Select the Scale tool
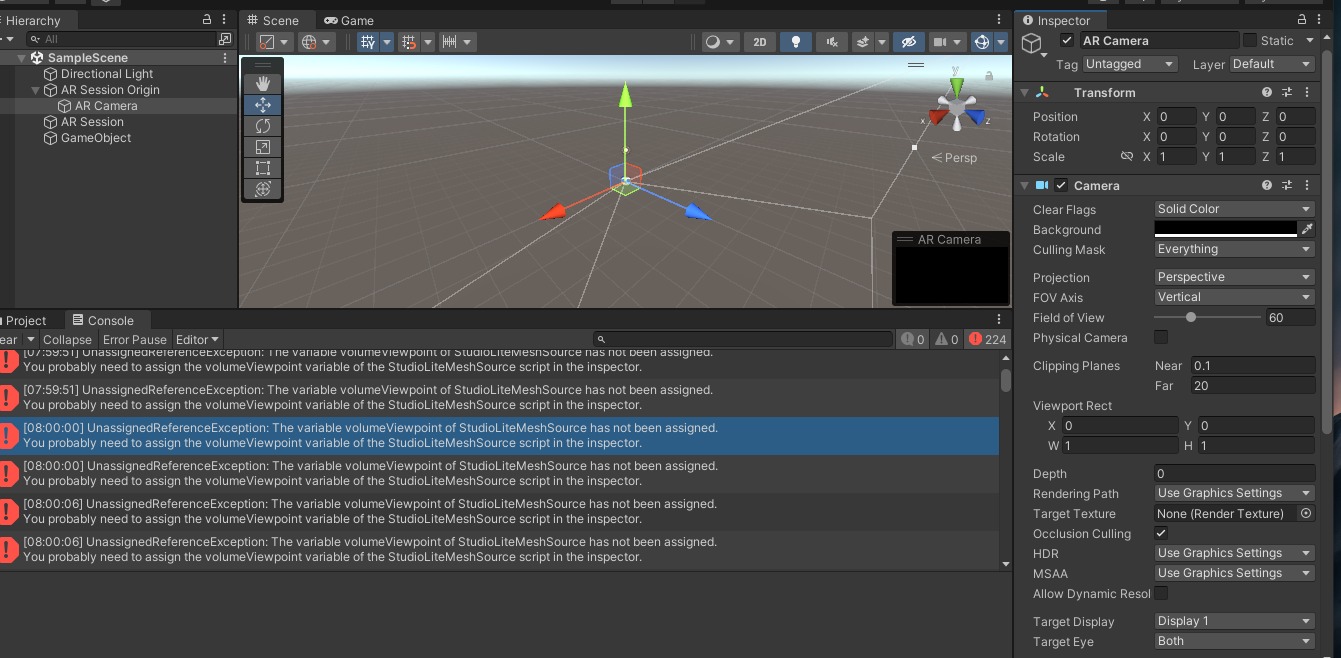 tap(263, 147)
